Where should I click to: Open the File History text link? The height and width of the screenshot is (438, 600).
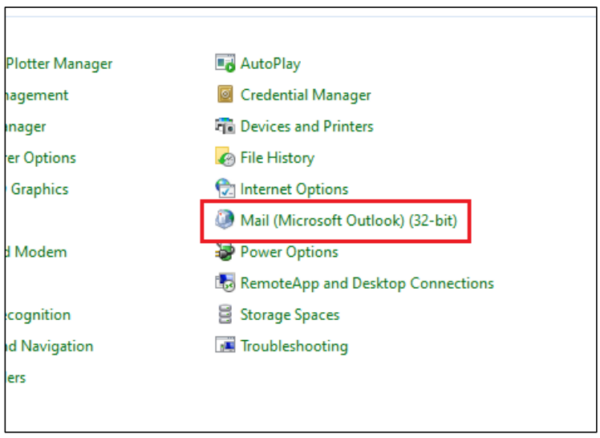coord(277,158)
